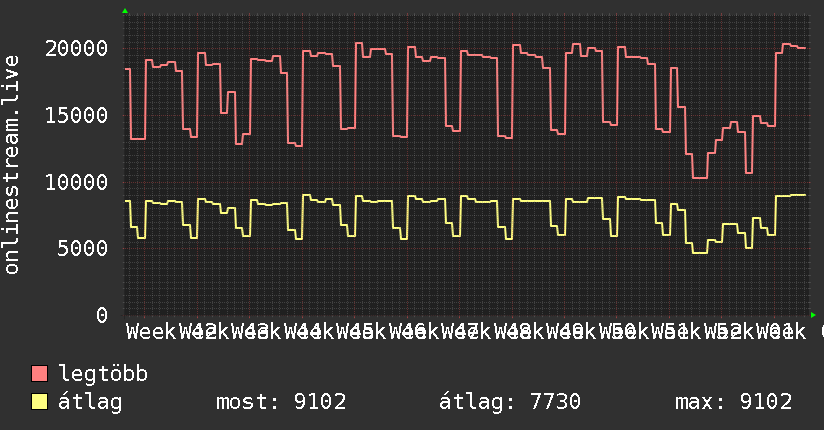Click the pink legtöbb legend swatch
This screenshot has width=824, height=430.
tap(39, 374)
